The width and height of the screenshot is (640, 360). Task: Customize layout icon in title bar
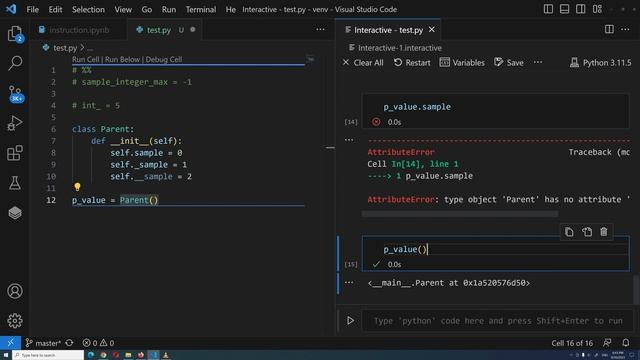[x=597, y=9]
